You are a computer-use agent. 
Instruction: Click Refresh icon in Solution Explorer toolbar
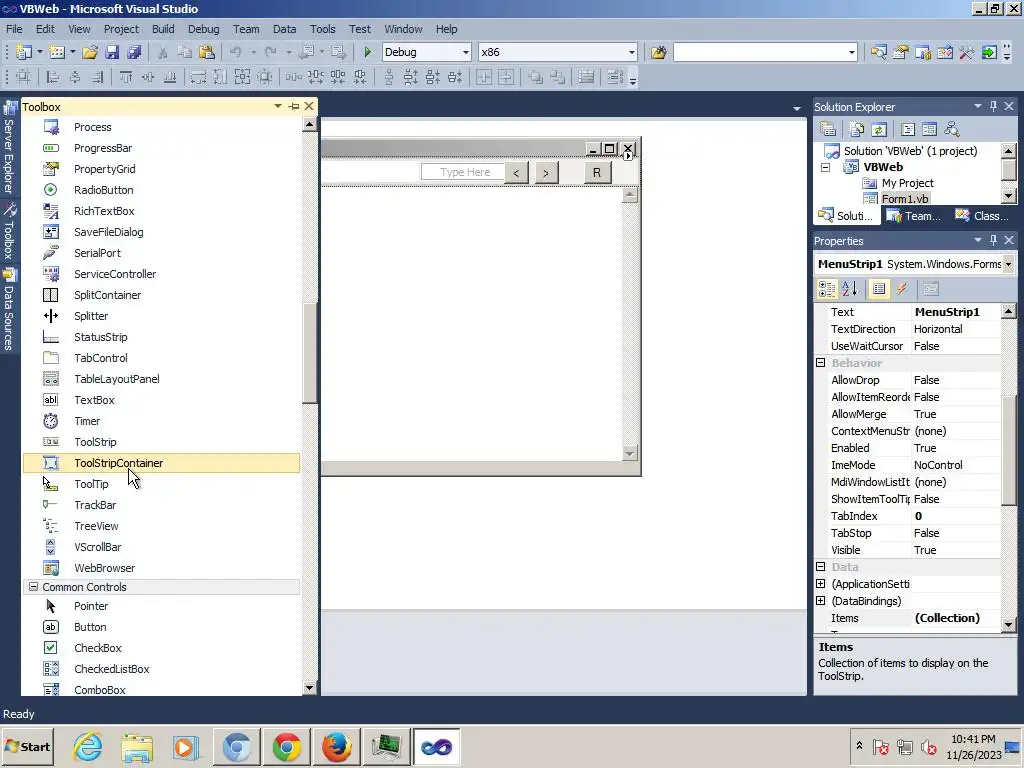[x=879, y=129]
